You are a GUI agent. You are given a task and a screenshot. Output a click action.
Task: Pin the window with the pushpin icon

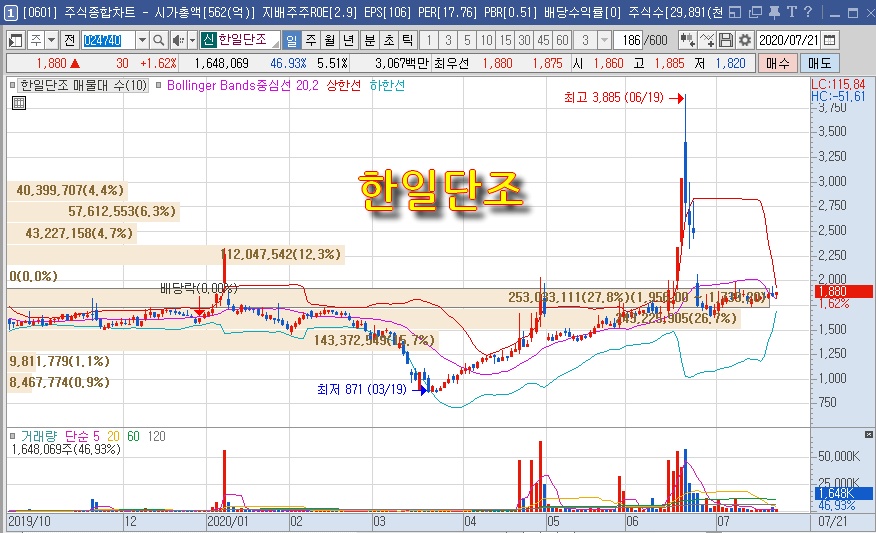[774, 12]
